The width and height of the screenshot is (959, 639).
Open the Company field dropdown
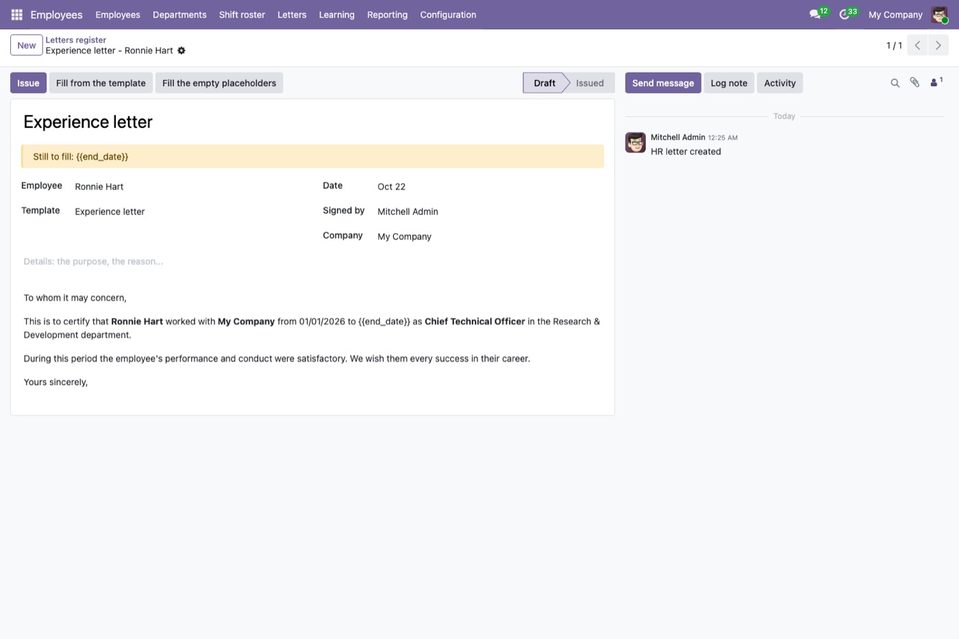click(x=490, y=237)
